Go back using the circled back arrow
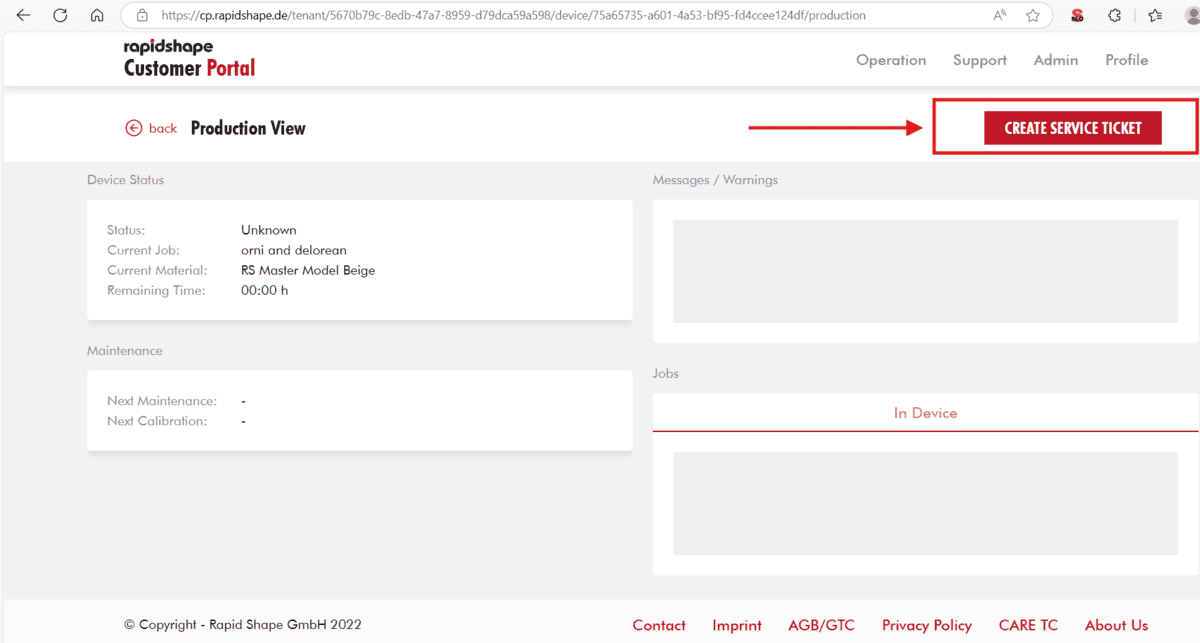This screenshot has height=643, width=1200. tap(133, 128)
